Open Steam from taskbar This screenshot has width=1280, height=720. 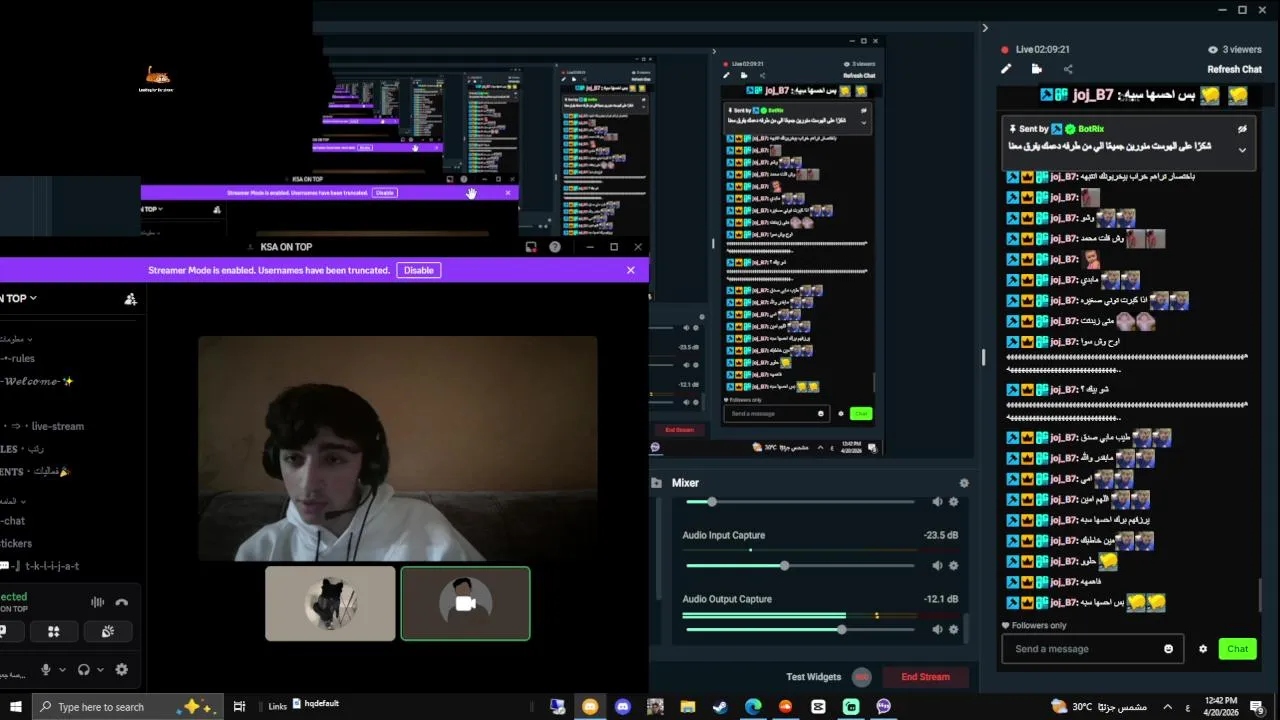[x=720, y=706]
